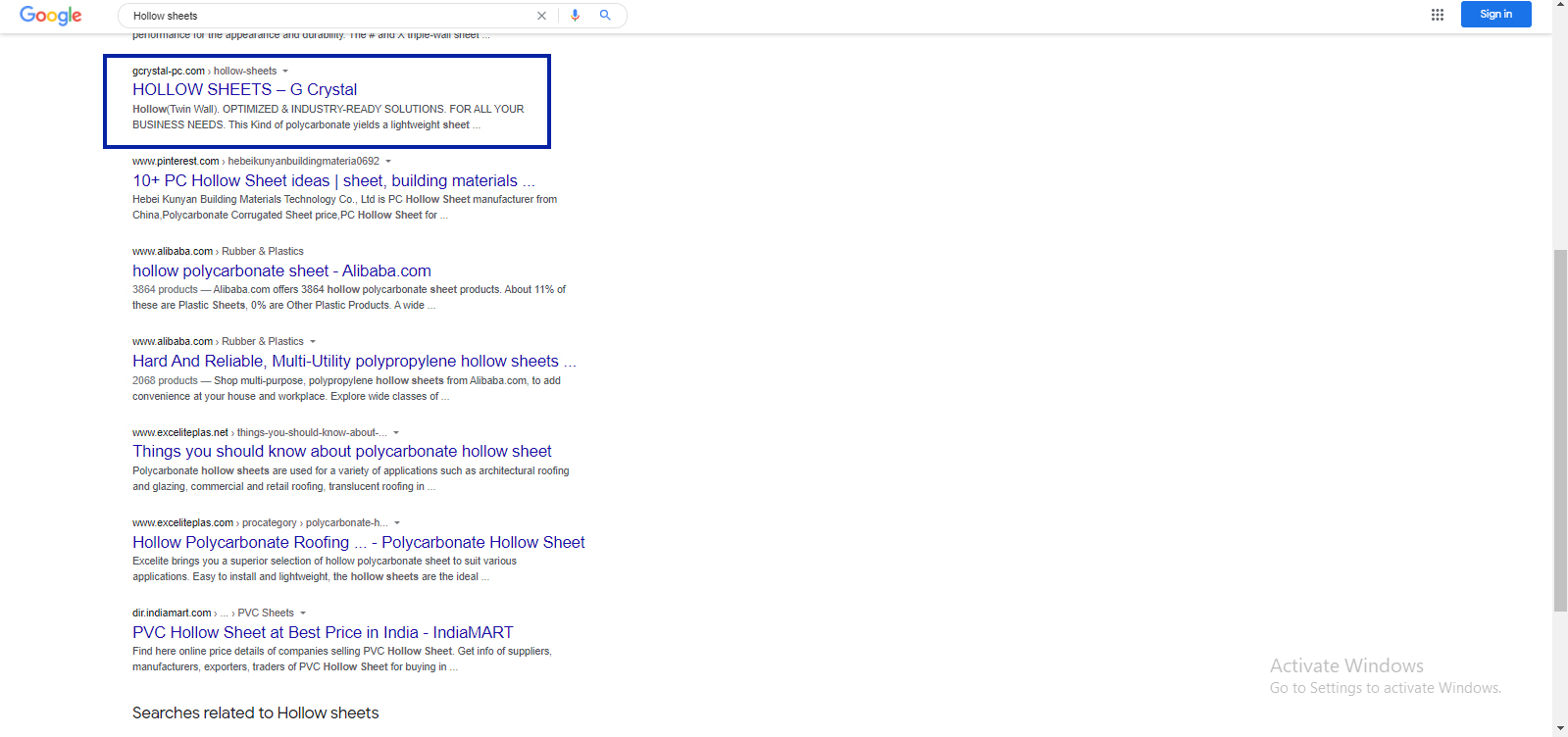
Task: Click '3864 products' snippet text
Action: click(165, 289)
